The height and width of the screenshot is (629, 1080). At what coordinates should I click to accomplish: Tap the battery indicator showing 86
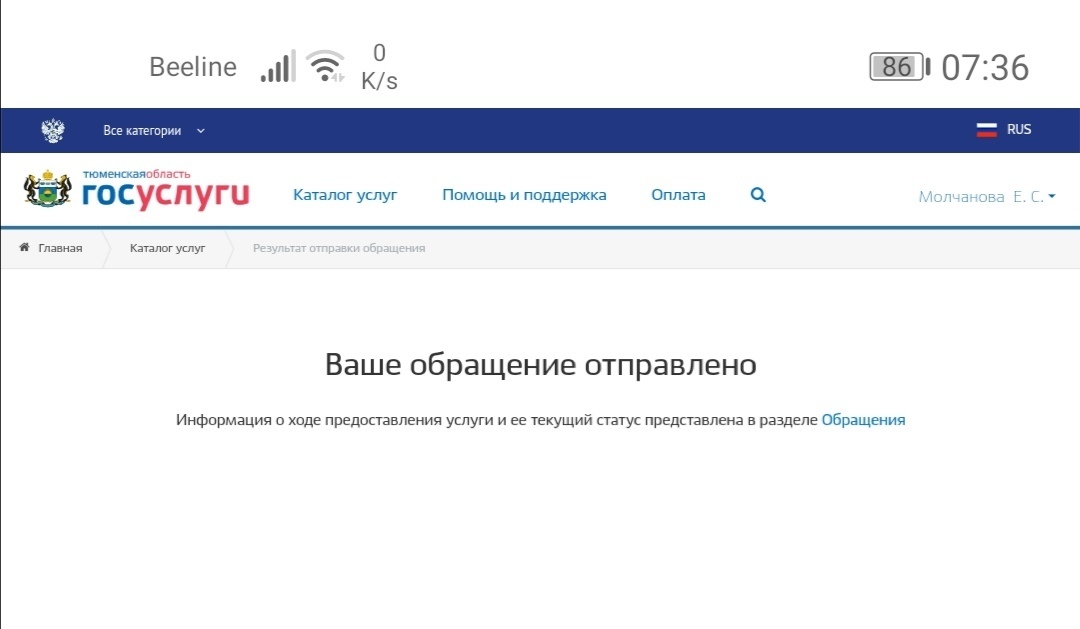click(x=898, y=67)
